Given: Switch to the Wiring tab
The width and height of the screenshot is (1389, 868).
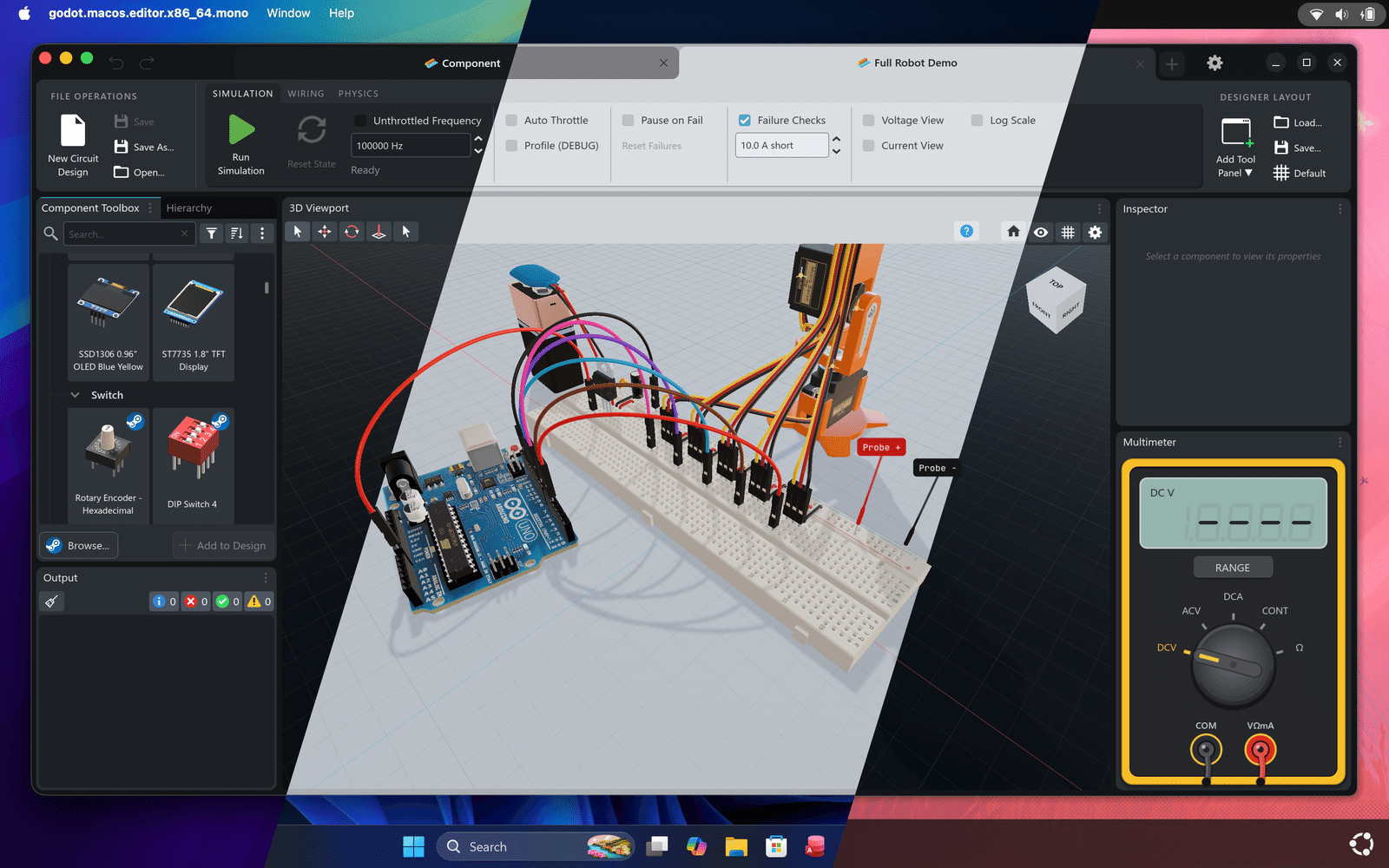Looking at the screenshot, I should pyautogui.click(x=306, y=94).
